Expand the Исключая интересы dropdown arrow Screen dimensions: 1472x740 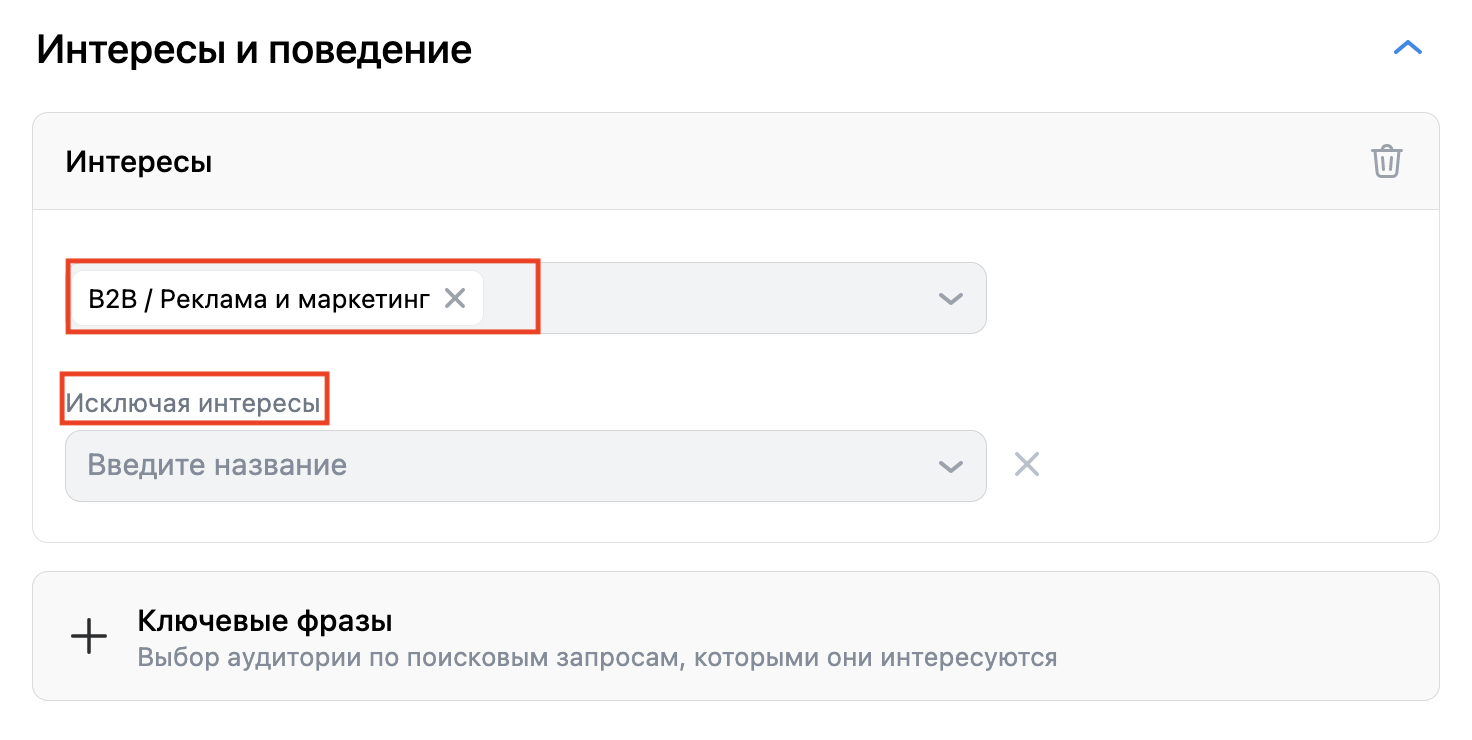pos(950,466)
